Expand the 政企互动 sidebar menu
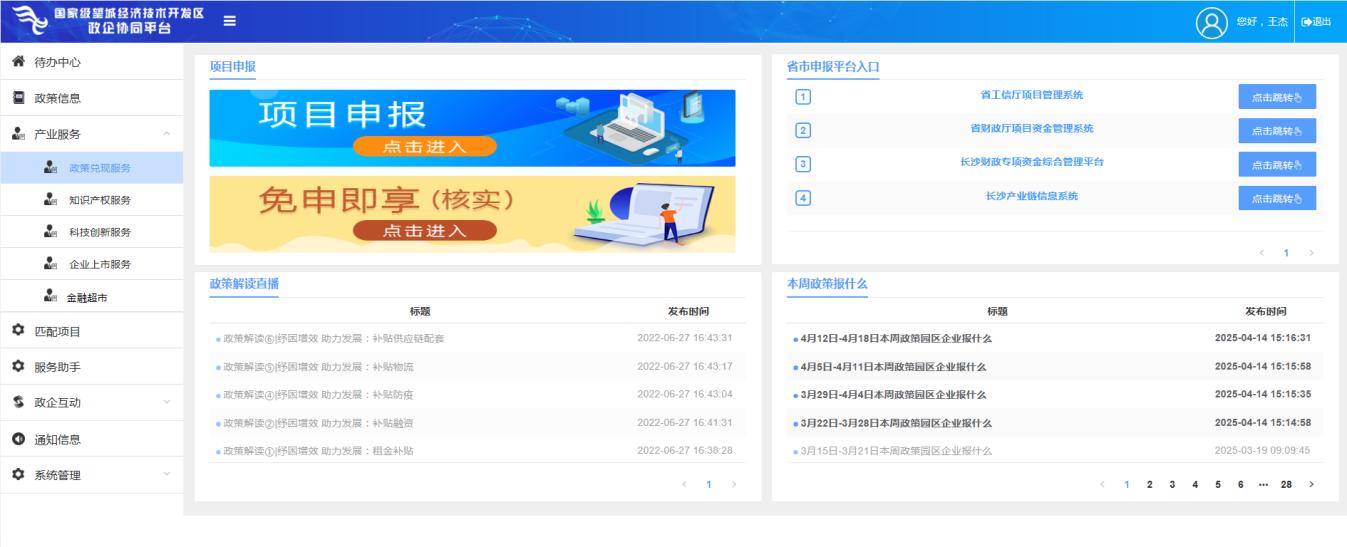 click(x=166, y=403)
